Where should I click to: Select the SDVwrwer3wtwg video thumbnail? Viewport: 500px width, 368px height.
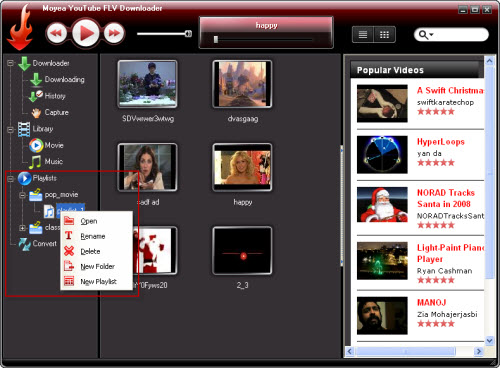148,84
